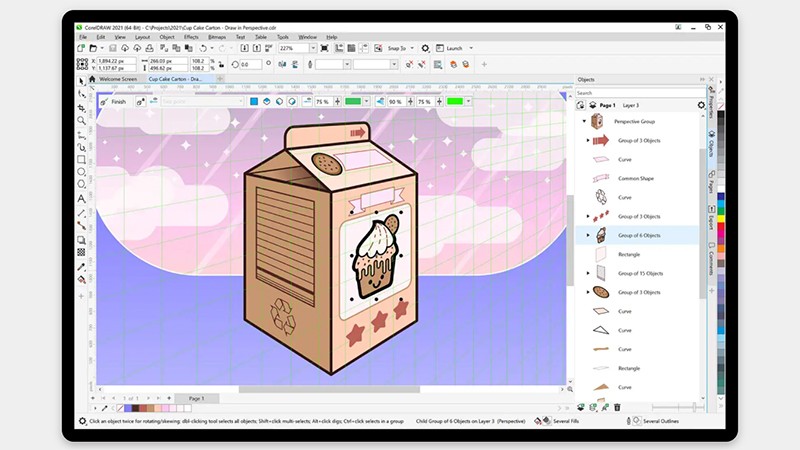The image size is (800, 450).
Task: Toggle show grid button
Action: click(352, 48)
